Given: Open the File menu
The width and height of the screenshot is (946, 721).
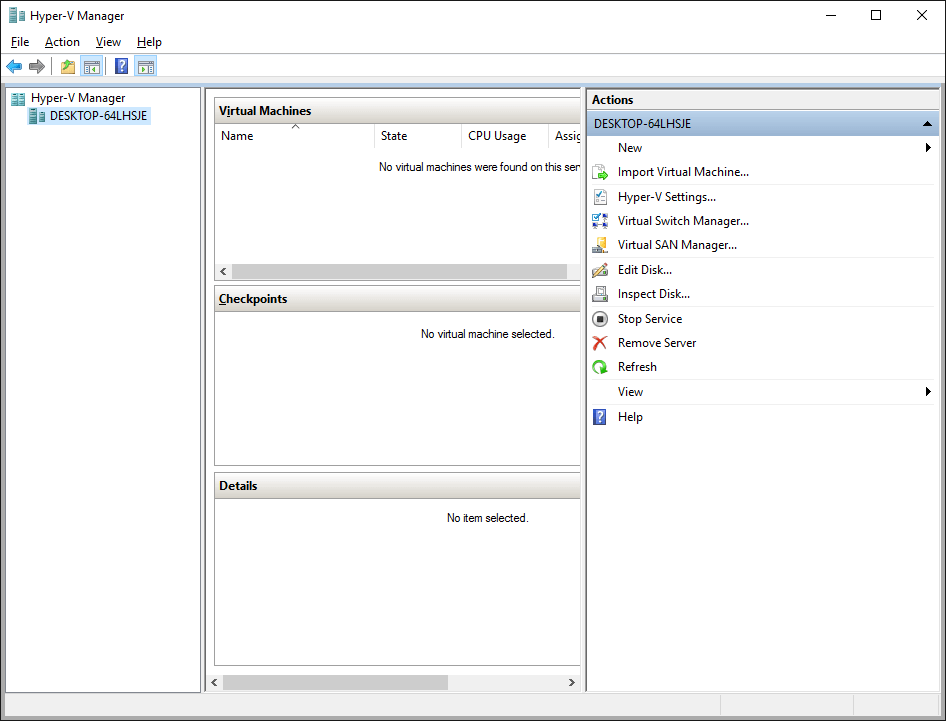Looking at the screenshot, I should [20, 42].
